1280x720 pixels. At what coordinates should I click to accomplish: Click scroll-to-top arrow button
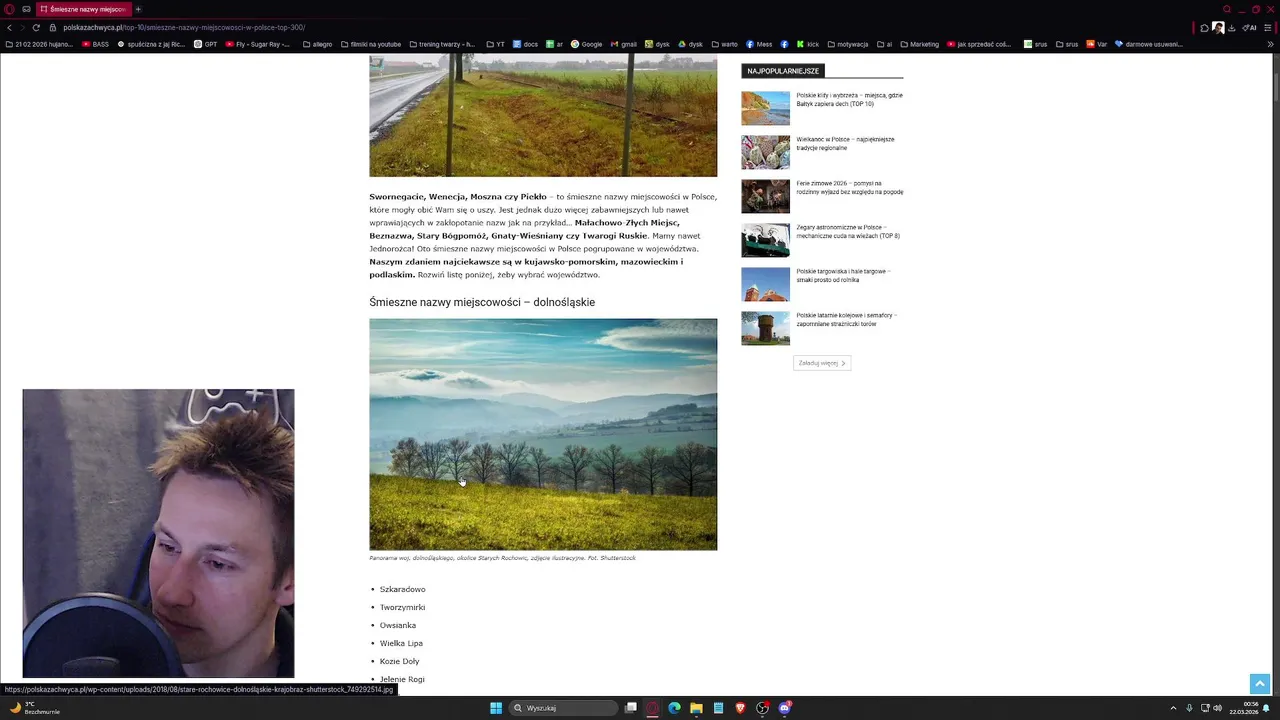[1259, 684]
